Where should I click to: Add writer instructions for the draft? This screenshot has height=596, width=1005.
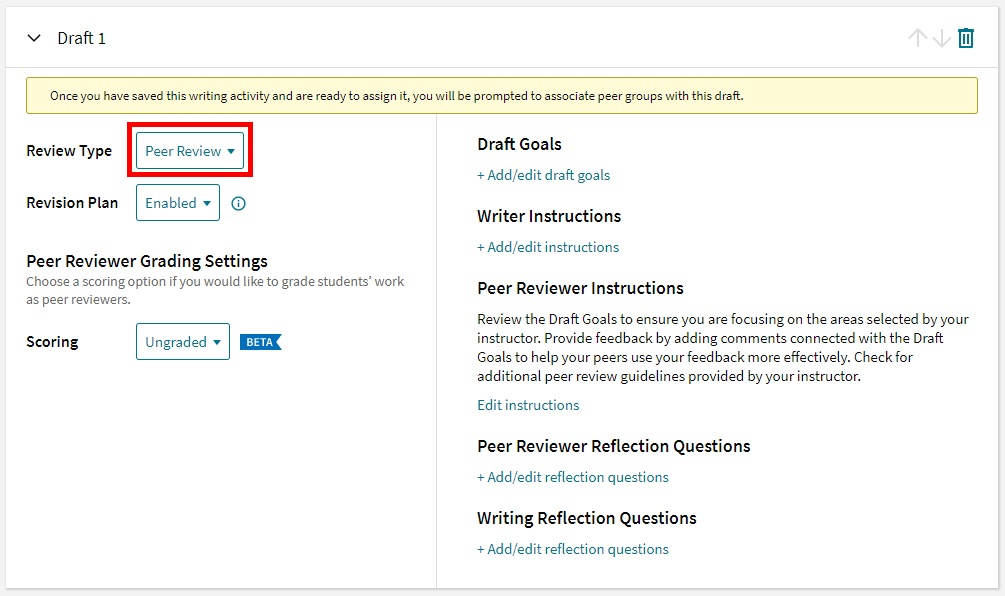coord(548,247)
